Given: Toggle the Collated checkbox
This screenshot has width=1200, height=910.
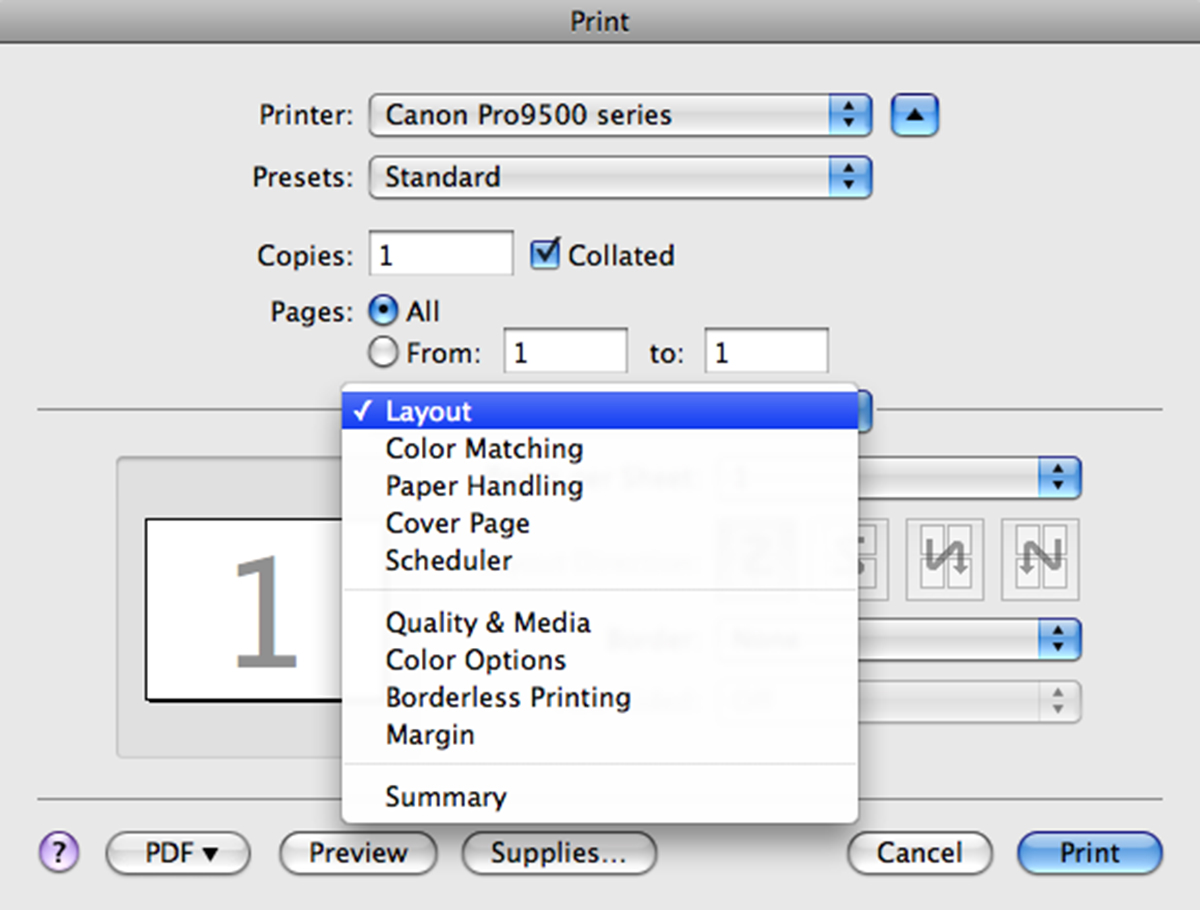Looking at the screenshot, I should pyautogui.click(x=544, y=254).
